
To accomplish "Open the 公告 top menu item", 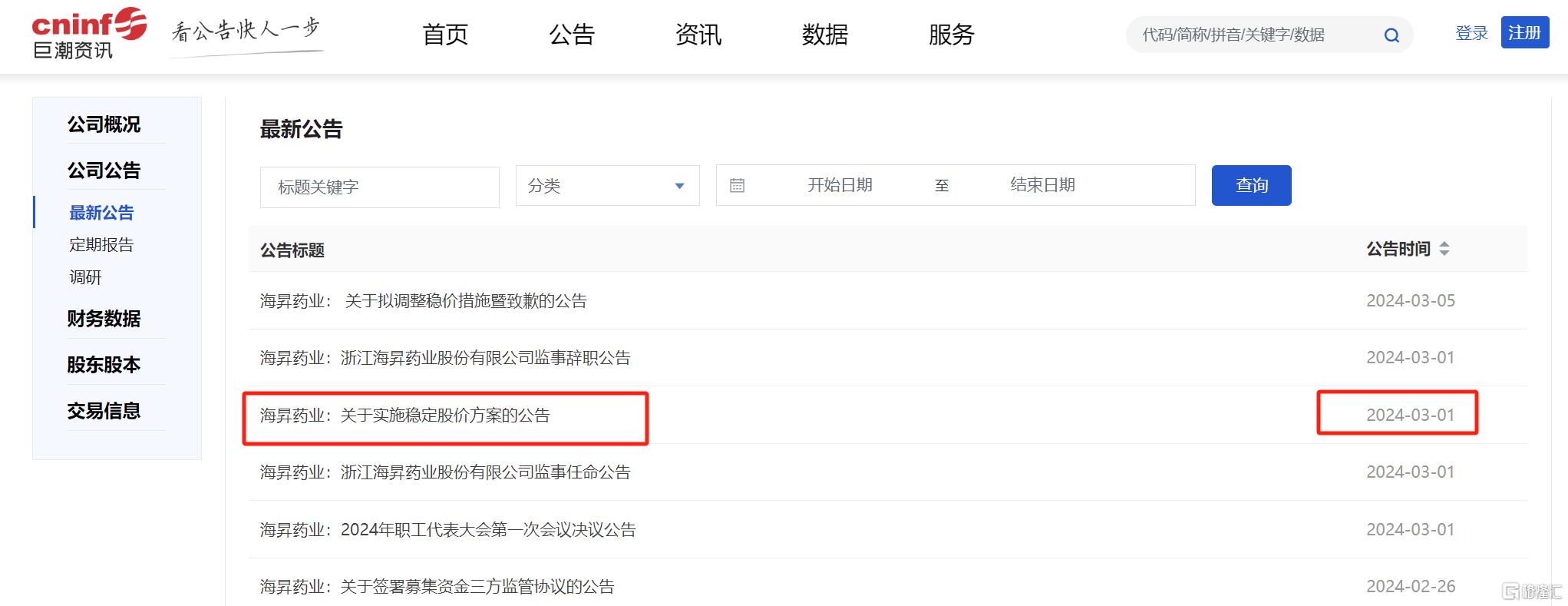I will 572,35.
